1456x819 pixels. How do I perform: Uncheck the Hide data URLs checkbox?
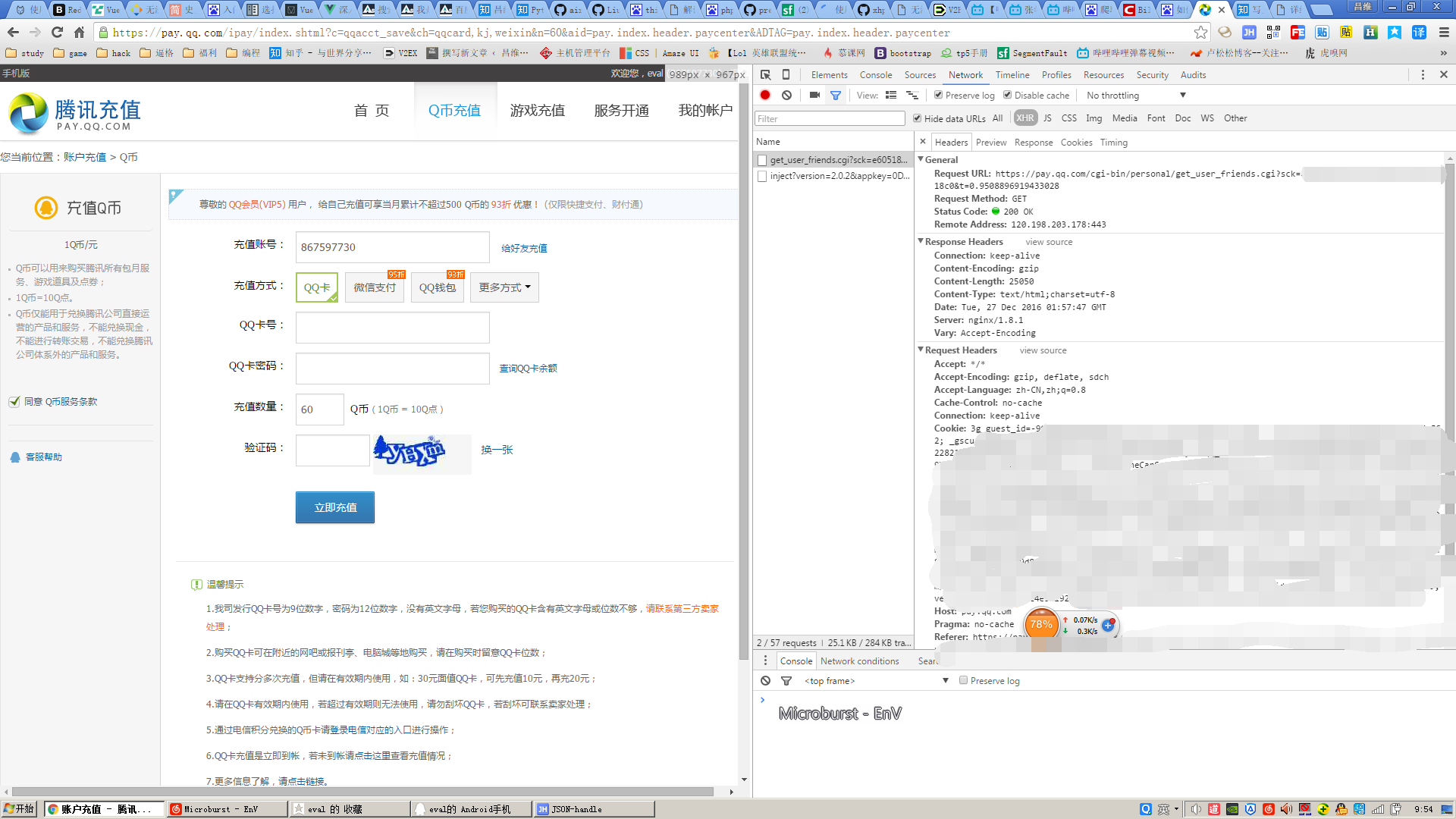tap(918, 118)
